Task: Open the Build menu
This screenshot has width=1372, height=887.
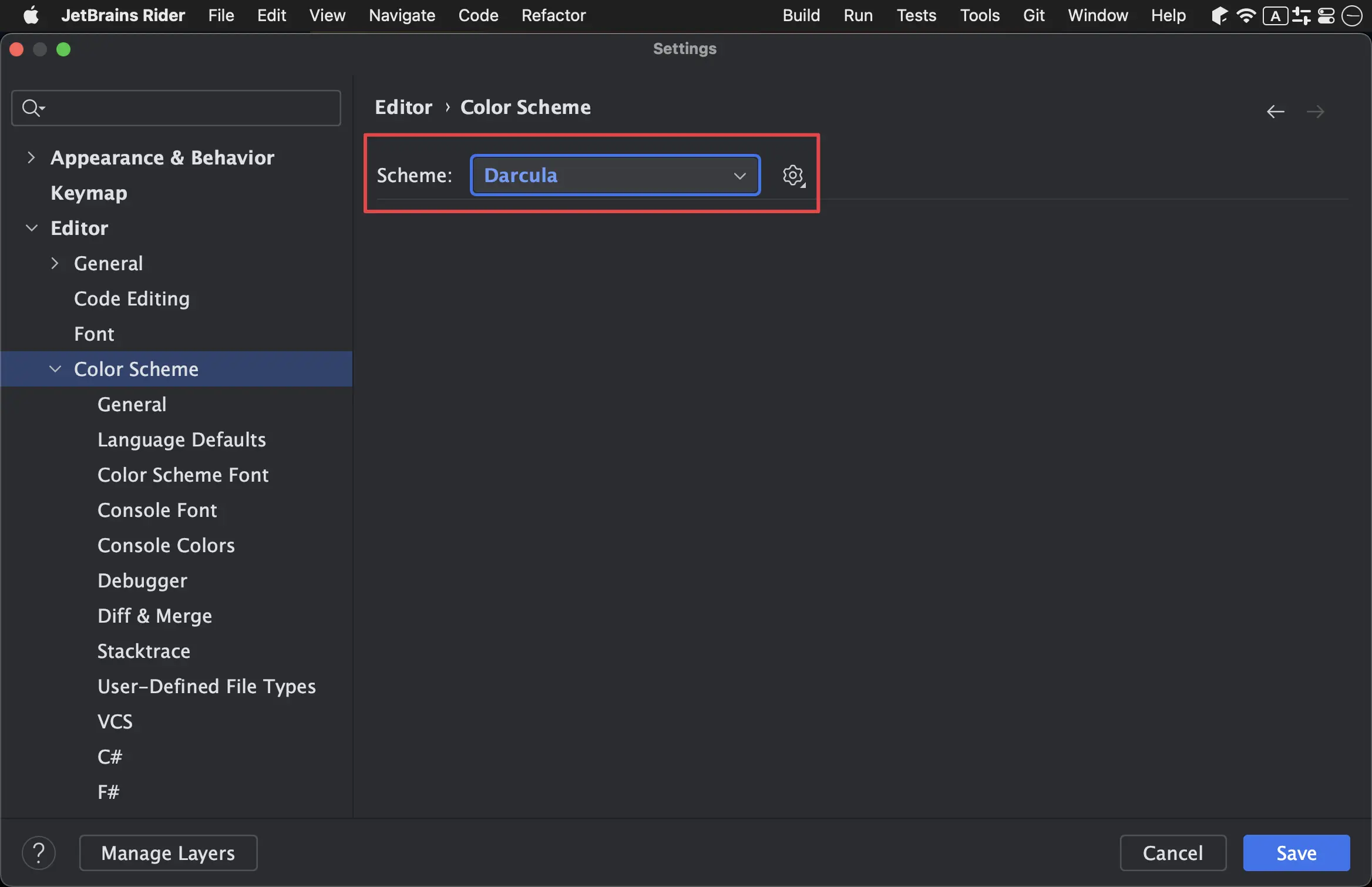Action: (801, 15)
